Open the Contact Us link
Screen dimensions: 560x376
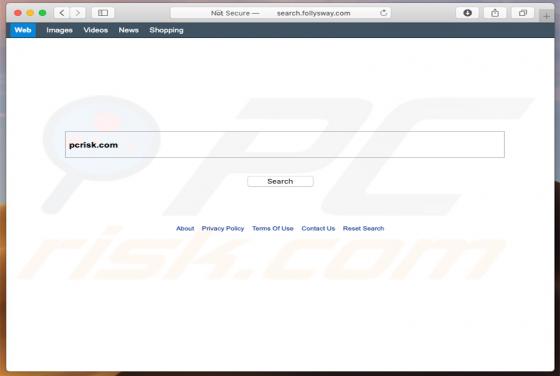(x=318, y=229)
